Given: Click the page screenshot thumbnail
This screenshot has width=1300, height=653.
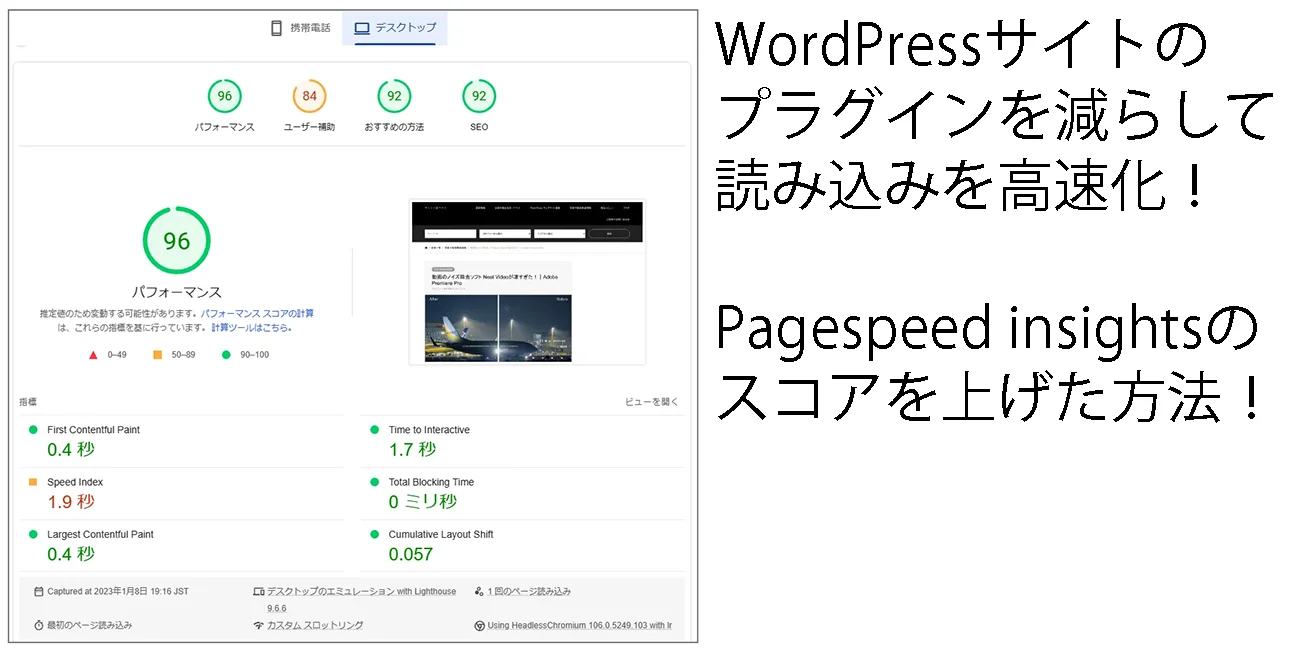Looking at the screenshot, I should pos(527,282).
